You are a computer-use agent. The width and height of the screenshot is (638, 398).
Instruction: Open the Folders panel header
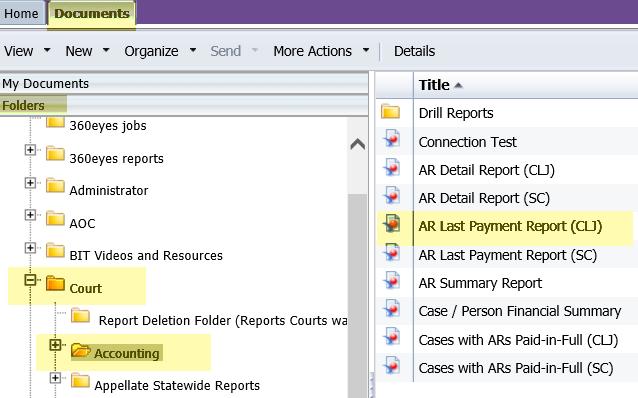(x=184, y=105)
